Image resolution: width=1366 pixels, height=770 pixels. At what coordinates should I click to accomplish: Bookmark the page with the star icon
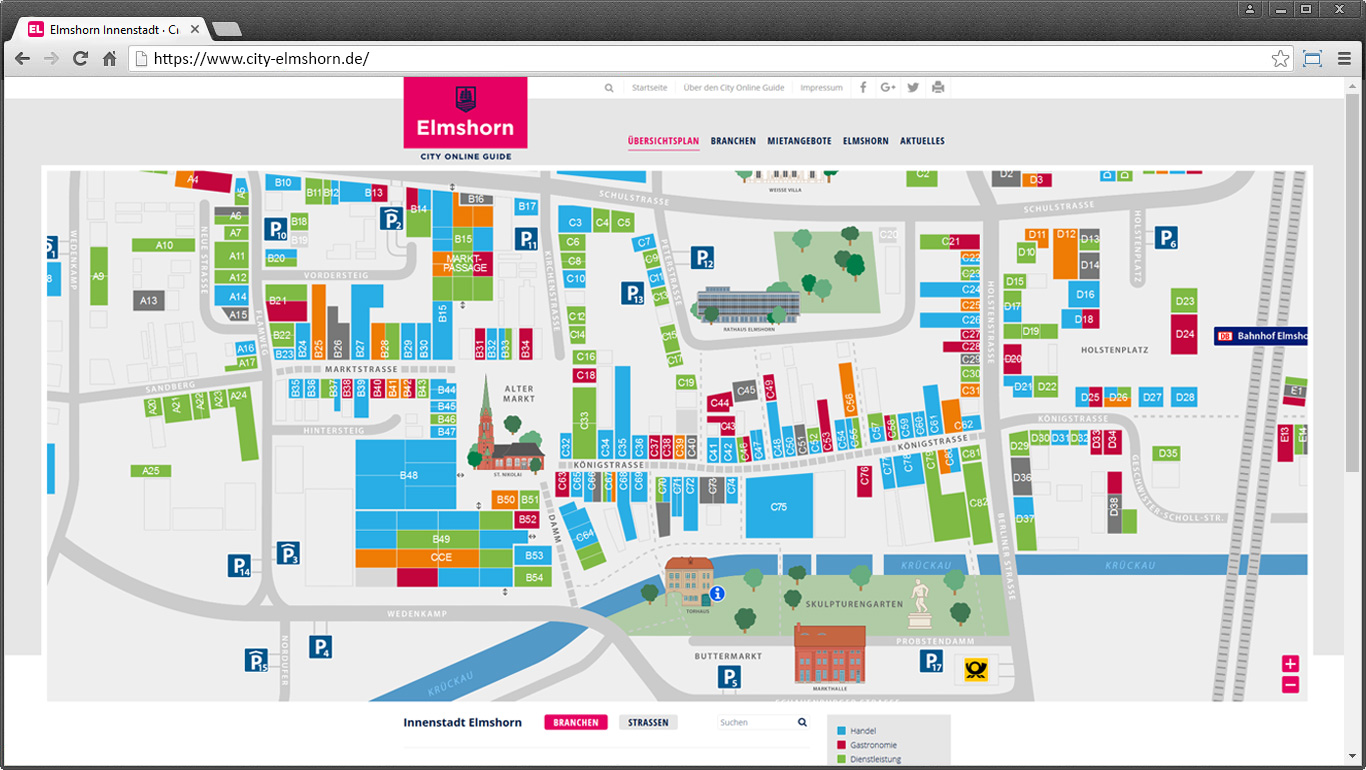point(1280,59)
